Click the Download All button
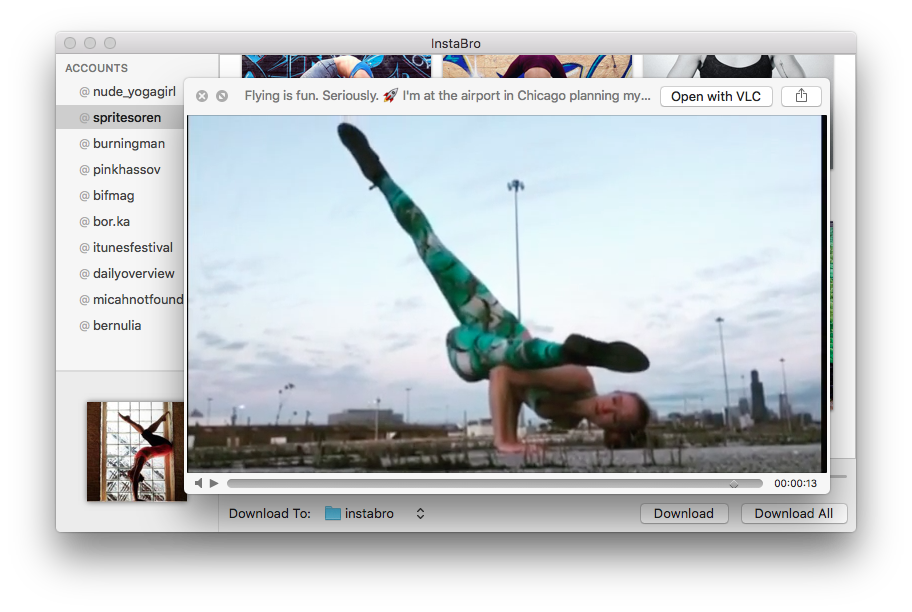The width and height of the screenshot is (912, 612). (794, 514)
